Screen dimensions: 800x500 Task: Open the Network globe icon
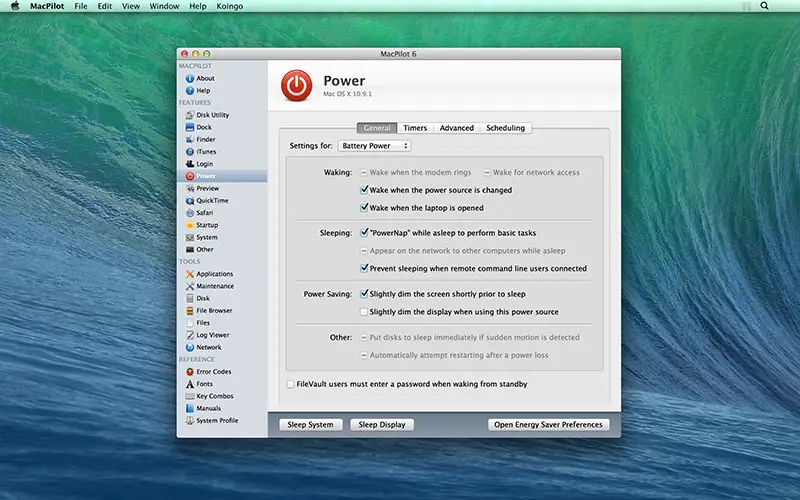190,347
